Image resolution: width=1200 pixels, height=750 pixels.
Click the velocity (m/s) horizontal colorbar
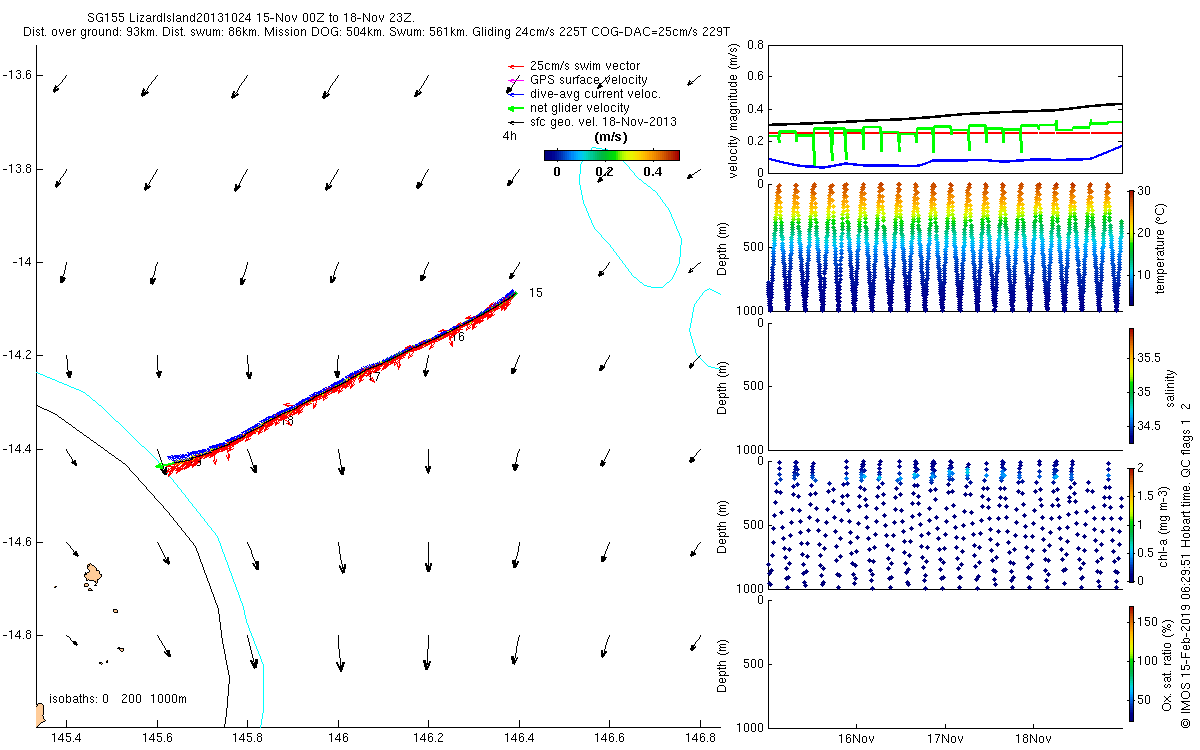[x=611, y=155]
